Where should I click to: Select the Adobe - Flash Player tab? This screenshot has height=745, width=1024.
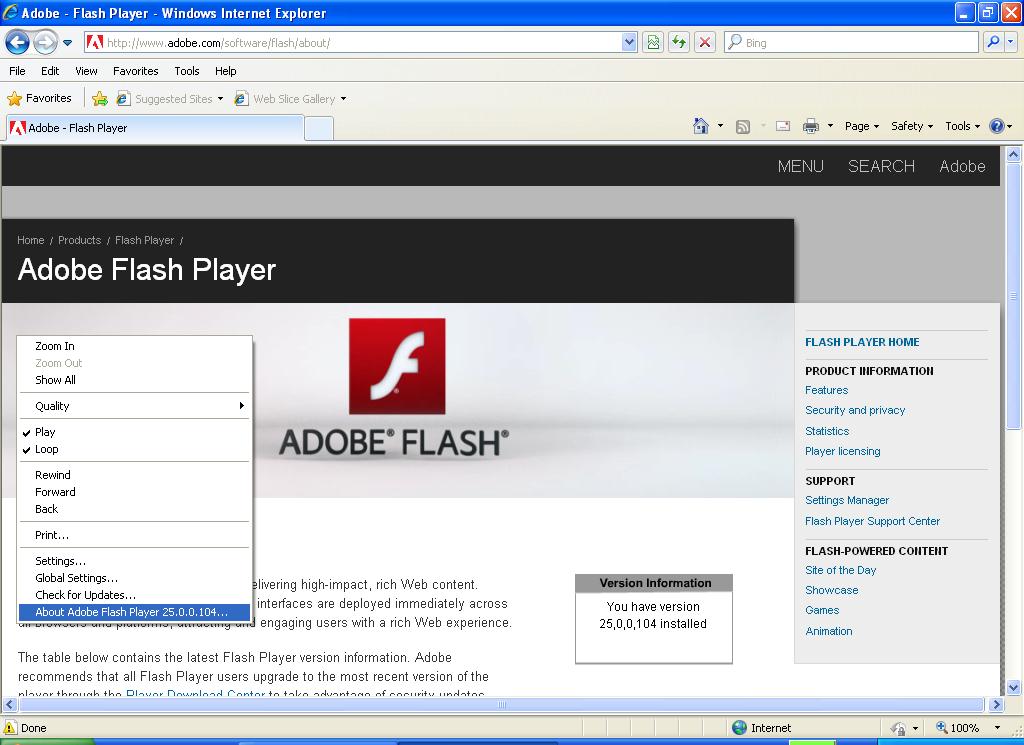[155, 128]
